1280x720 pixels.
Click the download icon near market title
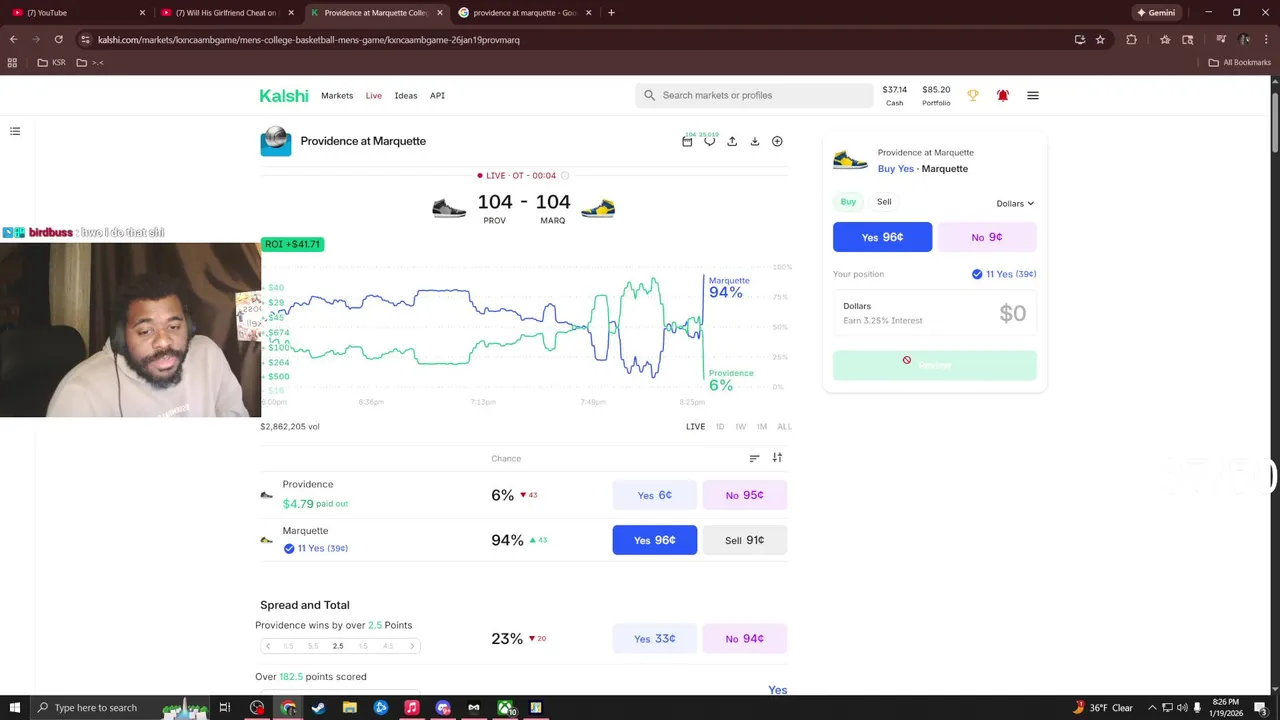pos(754,142)
